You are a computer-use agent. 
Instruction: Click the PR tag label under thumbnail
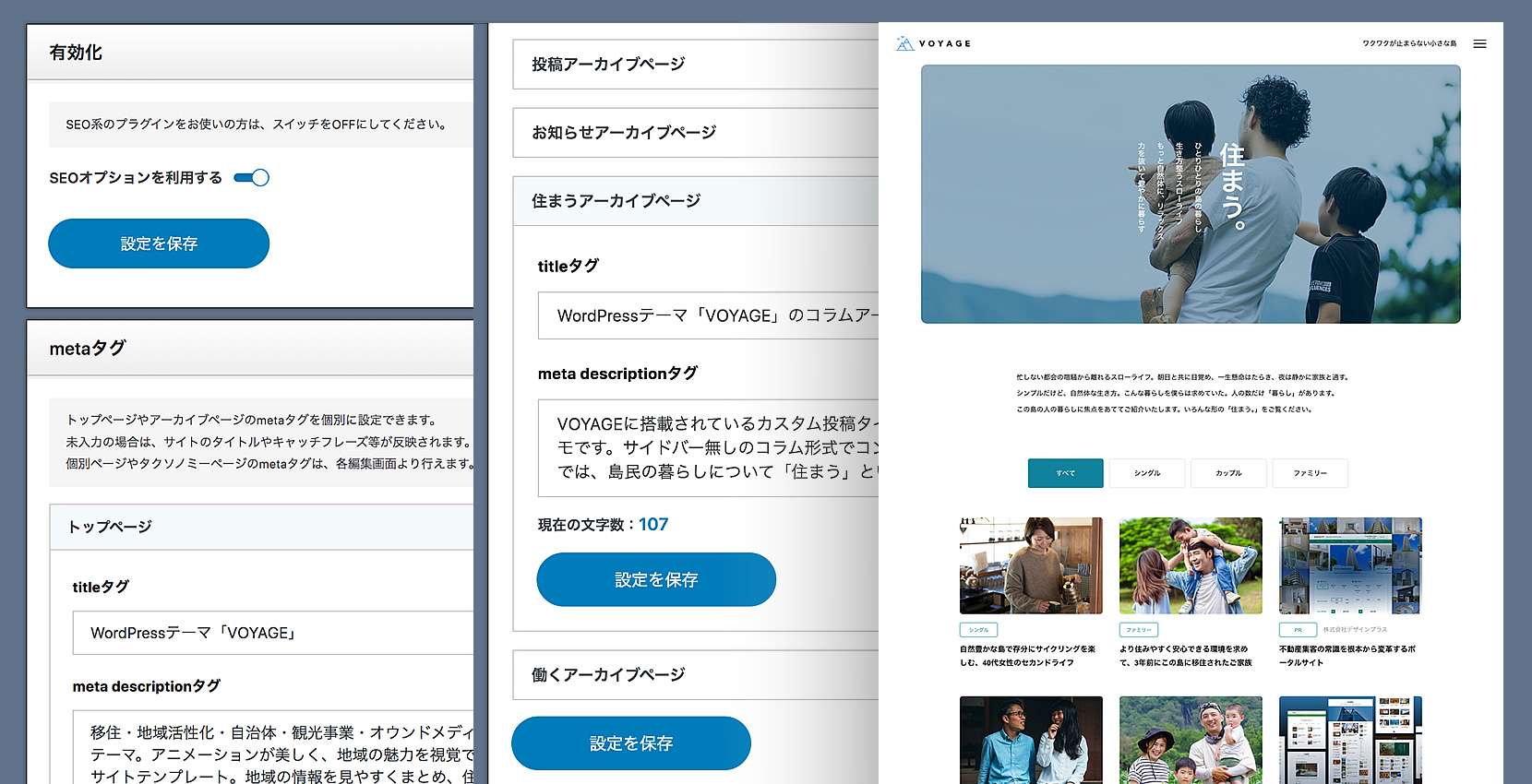click(1298, 630)
